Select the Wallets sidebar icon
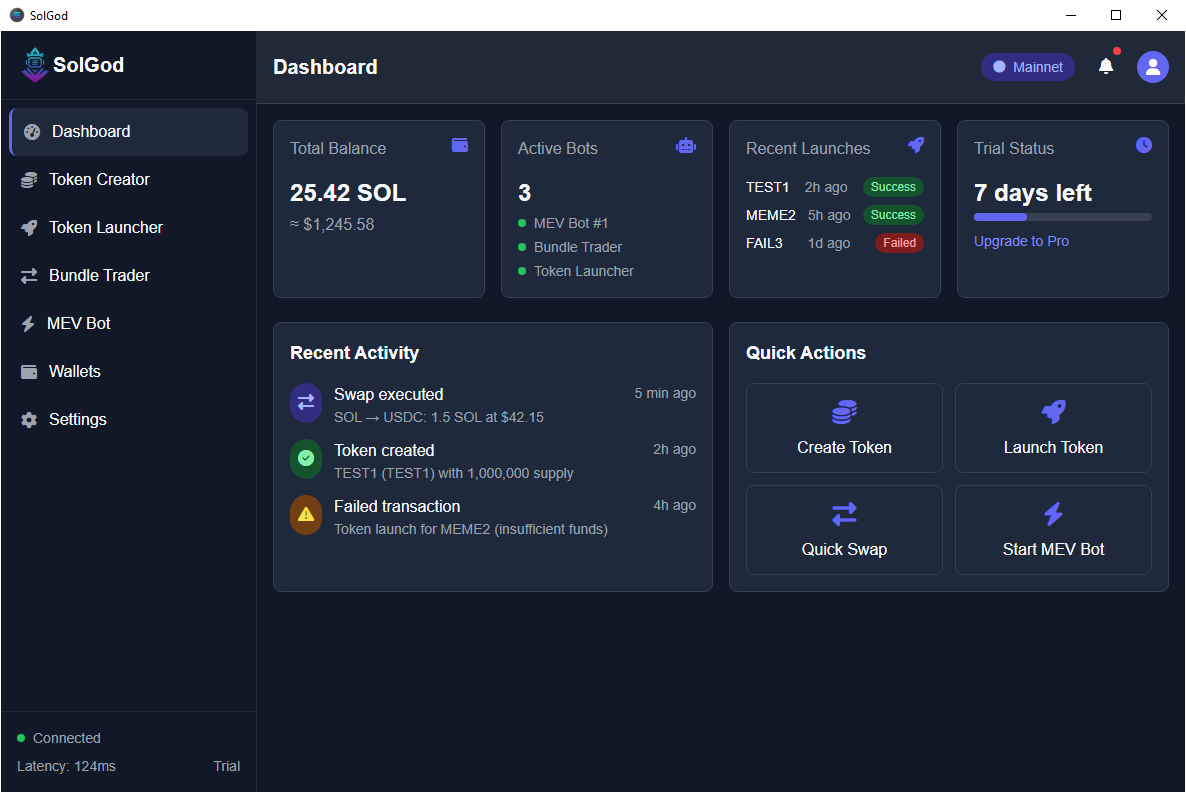 tap(29, 371)
